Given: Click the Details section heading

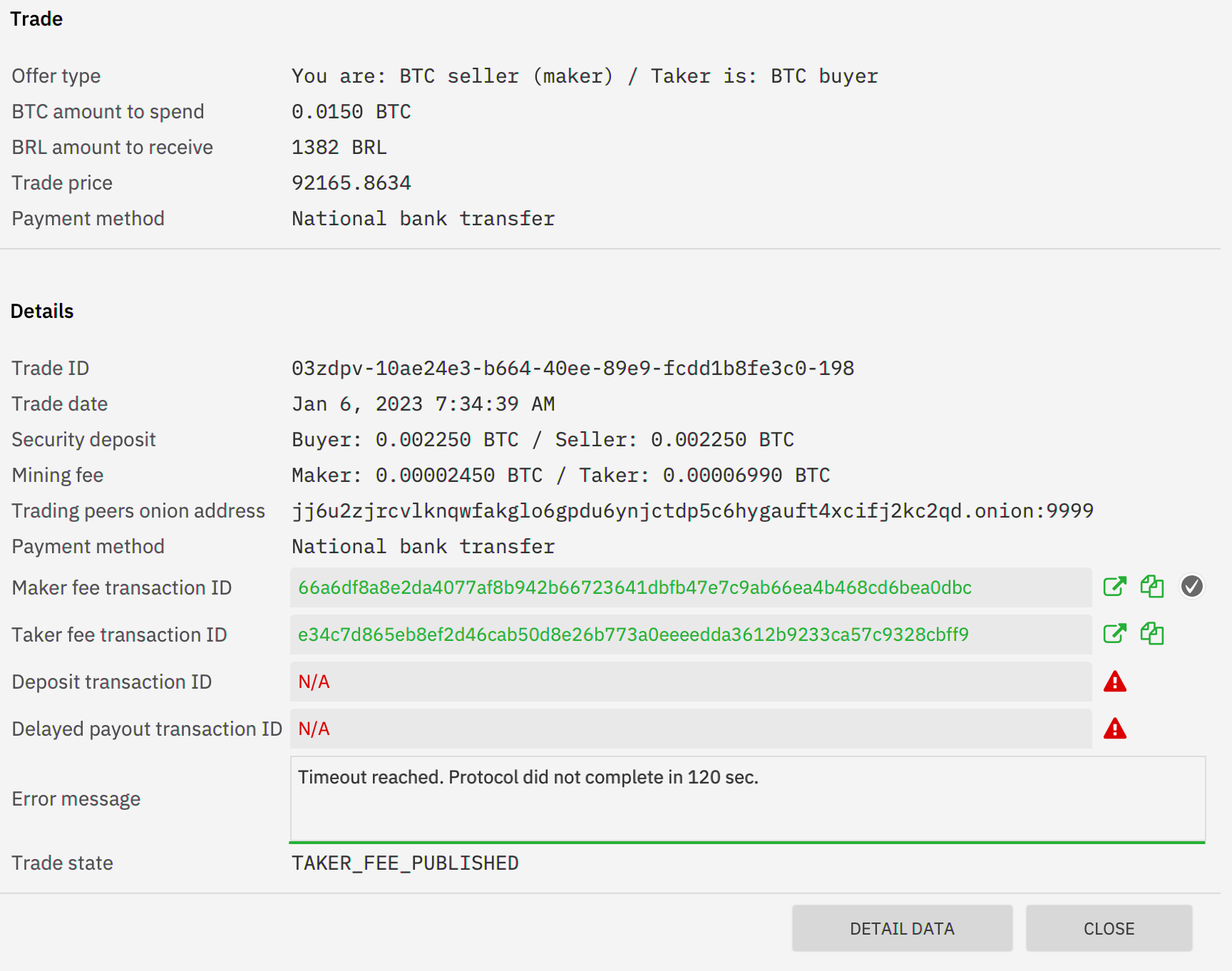Looking at the screenshot, I should [41, 311].
